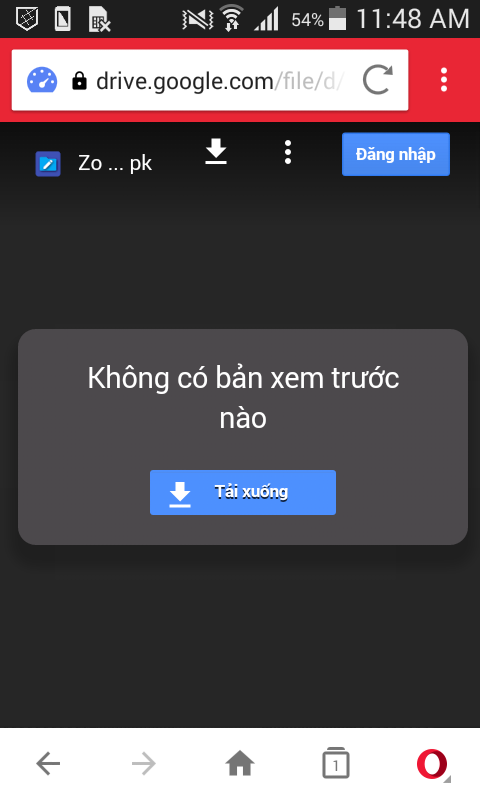Tap the muted vibrate status icon
The image size is (480, 800).
click(x=197, y=19)
